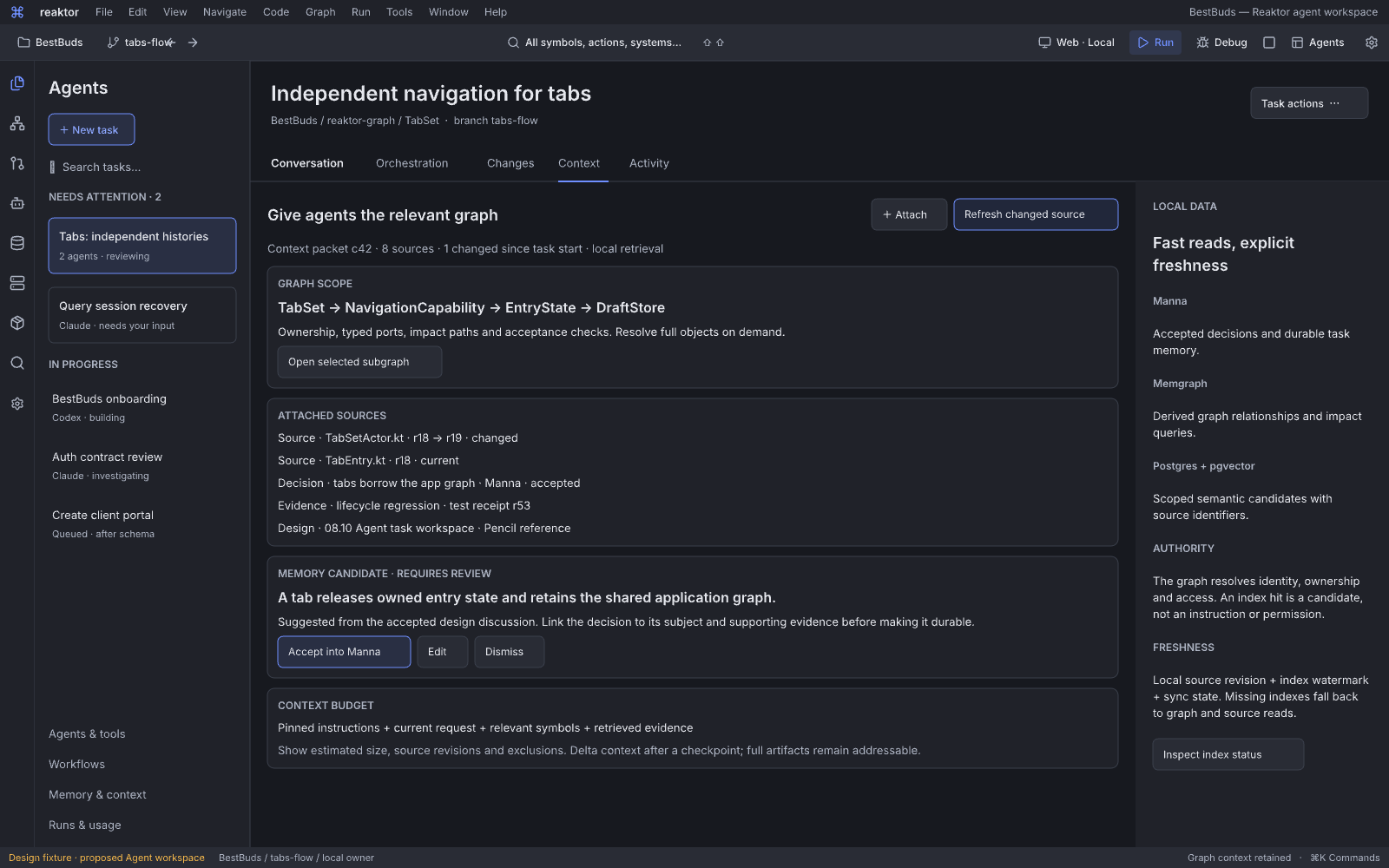
Task: Click the stop square button beside Debug
Action: [x=1269, y=43]
